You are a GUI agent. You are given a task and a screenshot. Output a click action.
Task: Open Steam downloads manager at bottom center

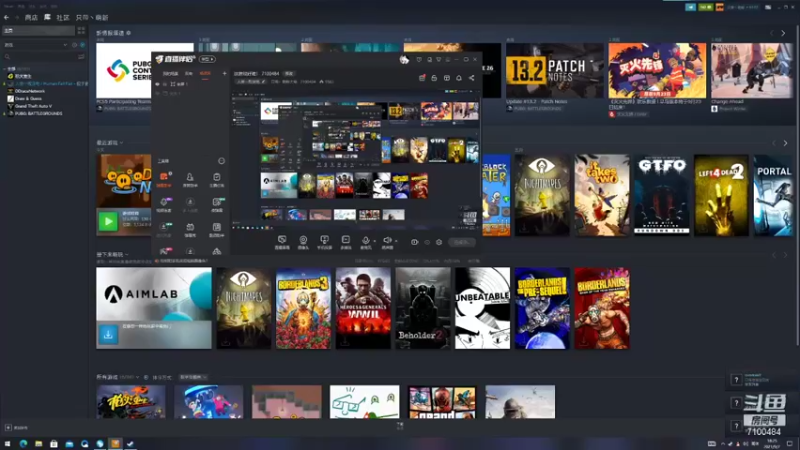coord(400,426)
